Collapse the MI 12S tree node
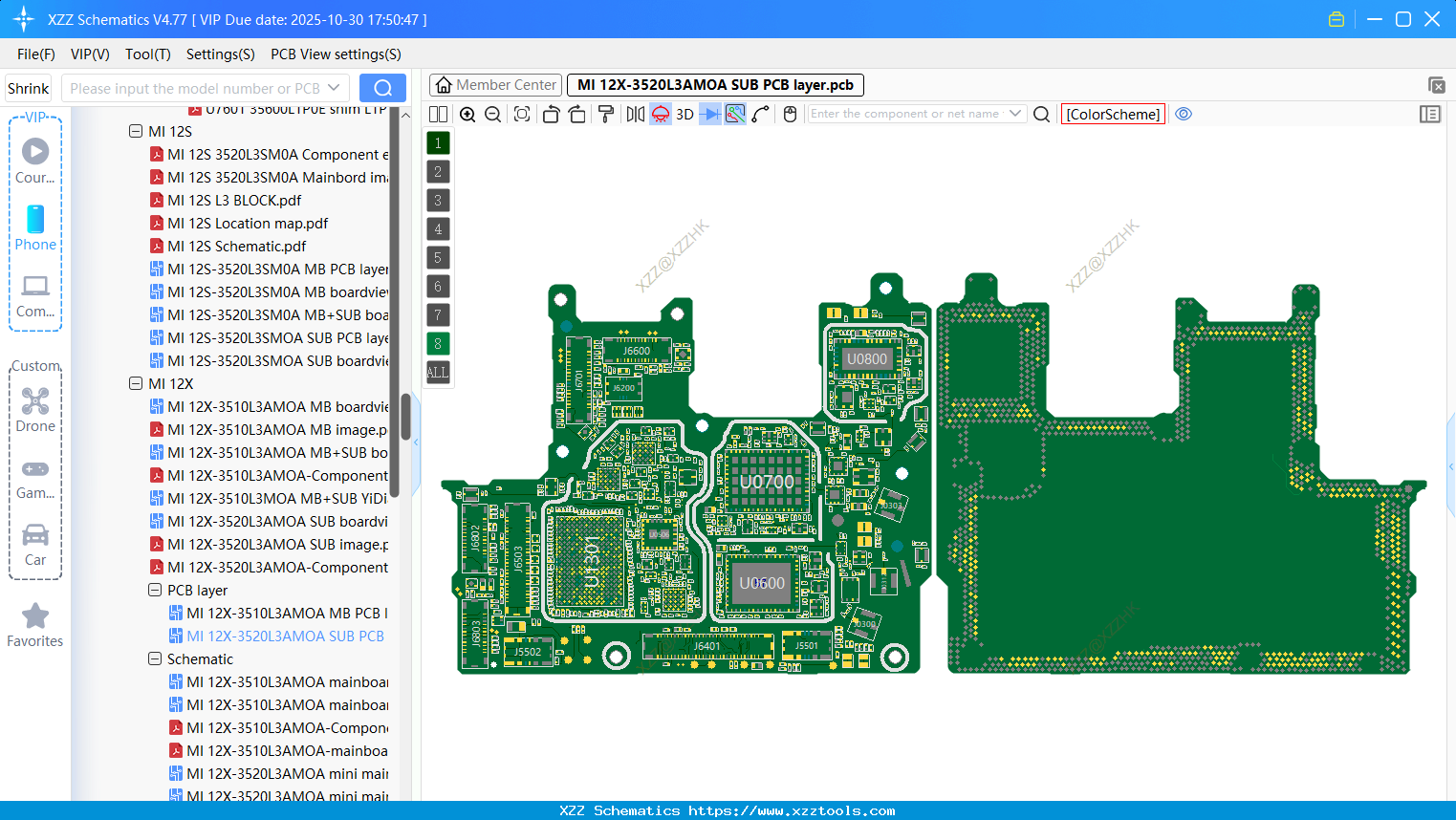1456x820 pixels. pyautogui.click(x=136, y=131)
